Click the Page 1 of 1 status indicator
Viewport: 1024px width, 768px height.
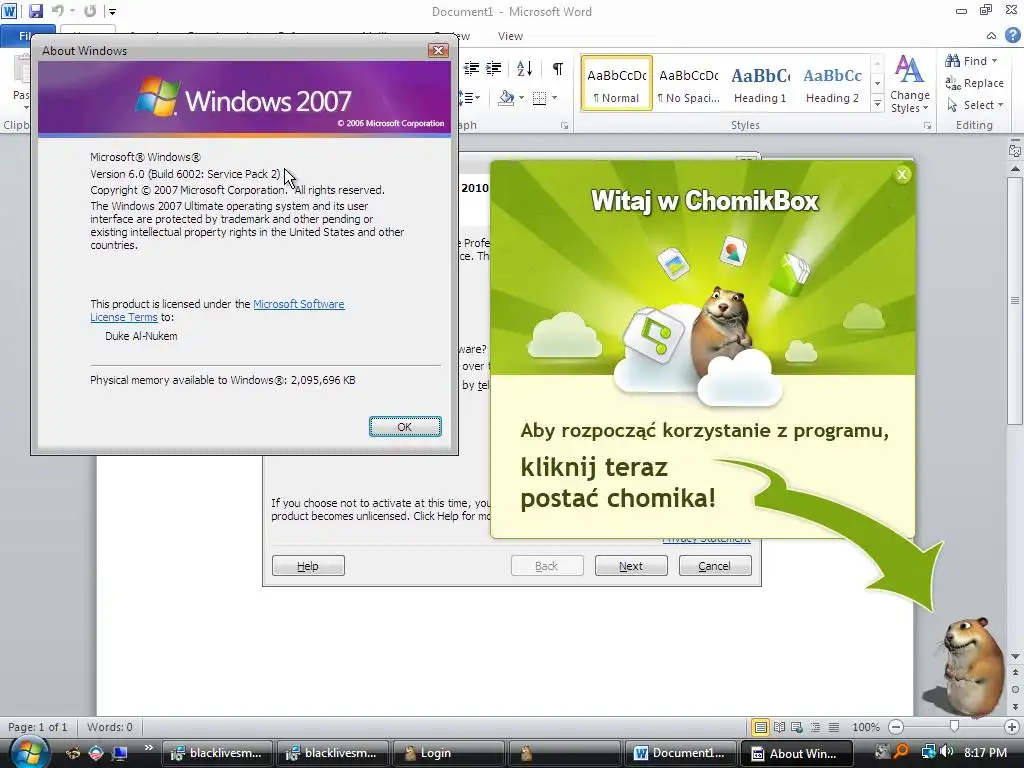point(37,727)
